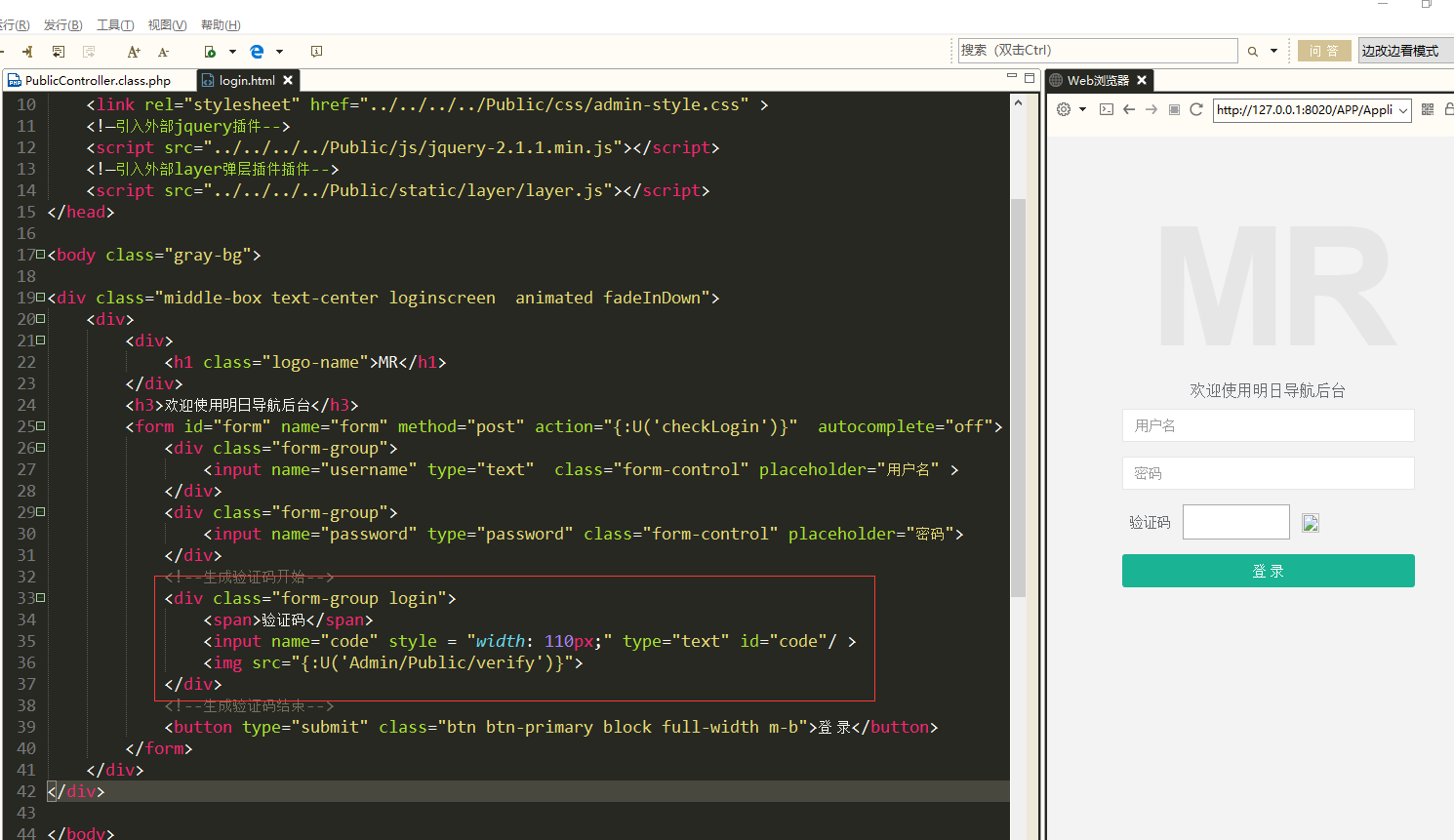This screenshot has width=1454, height=840.
Task: Click the greyed navigate forward history icon
Action: click(89, 52)
